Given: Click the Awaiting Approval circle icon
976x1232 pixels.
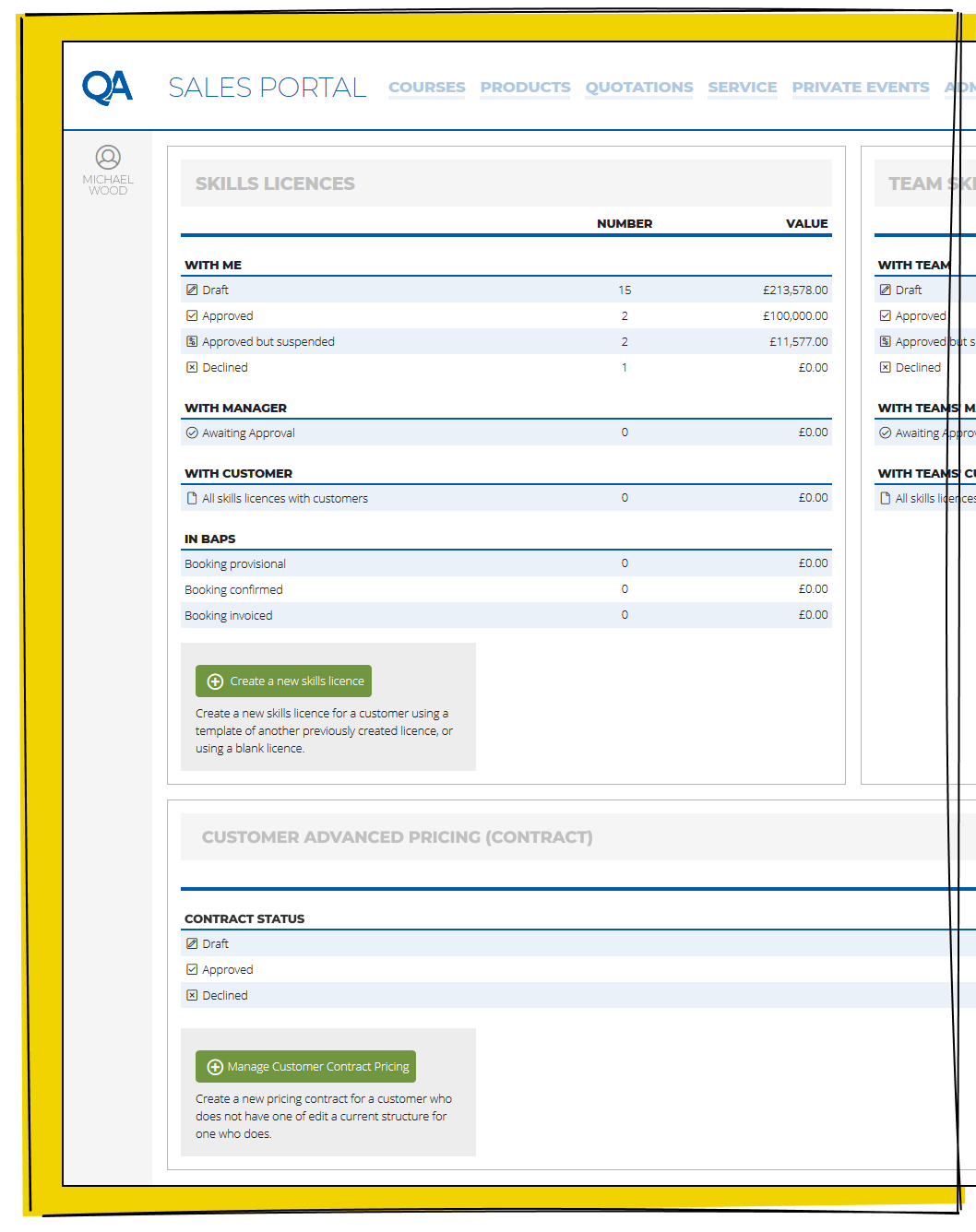Looking at the screenshot, I should (x=192, y=432).
